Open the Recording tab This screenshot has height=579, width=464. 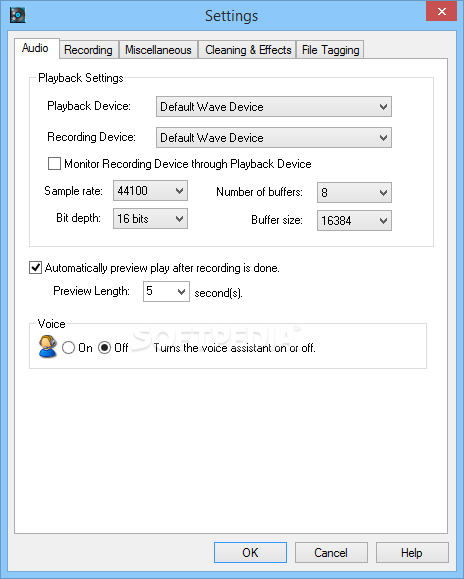88,50
